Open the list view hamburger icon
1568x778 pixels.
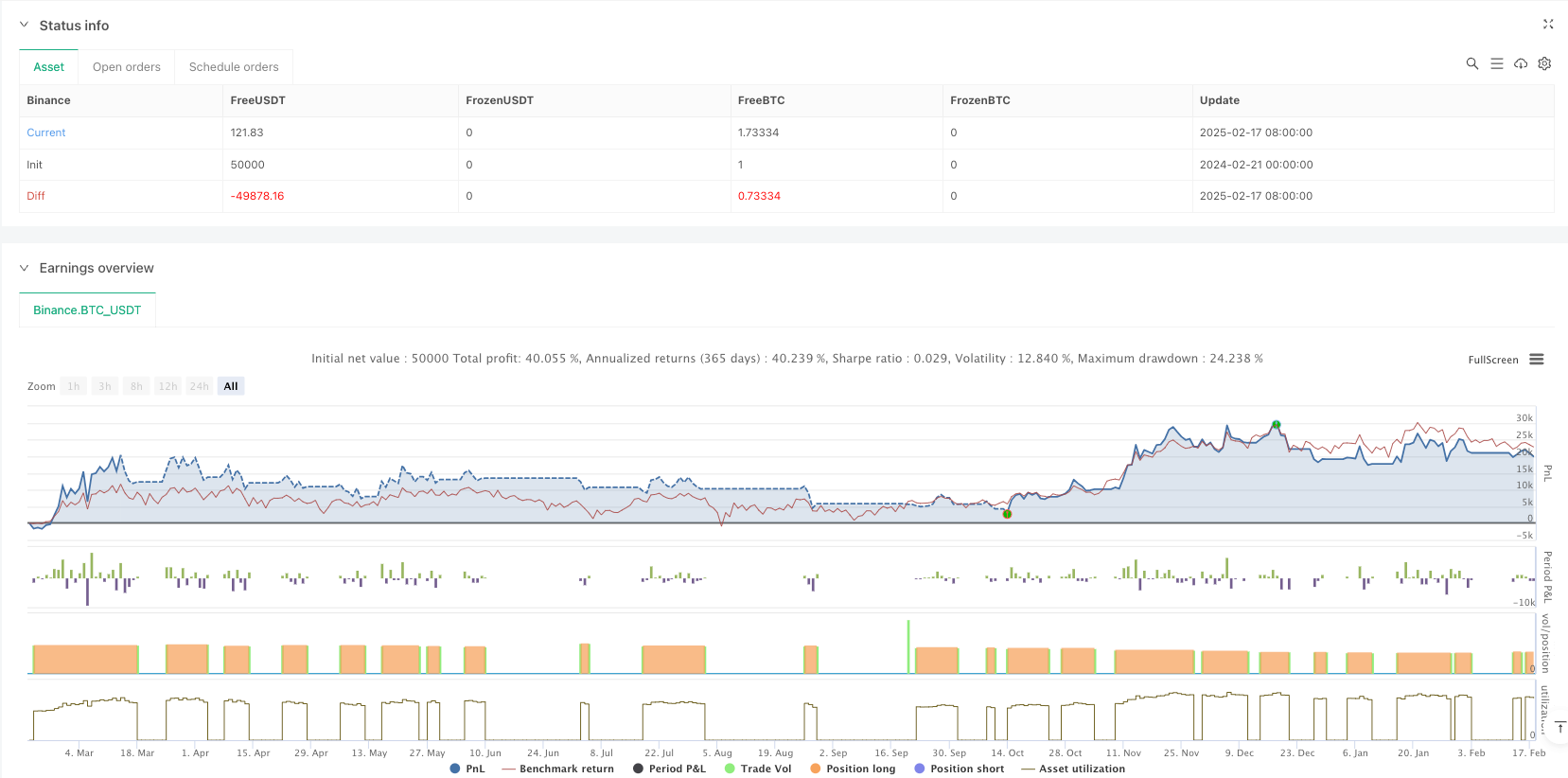pyautogui.click(x=1496, y=63)
